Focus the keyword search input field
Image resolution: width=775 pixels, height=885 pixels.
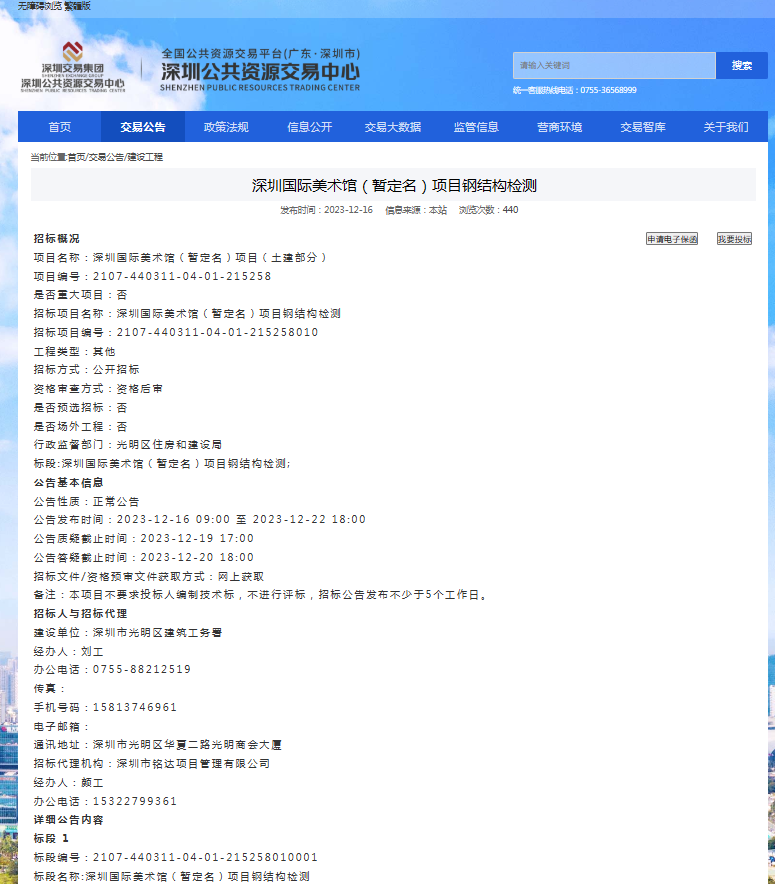(614, 66)
